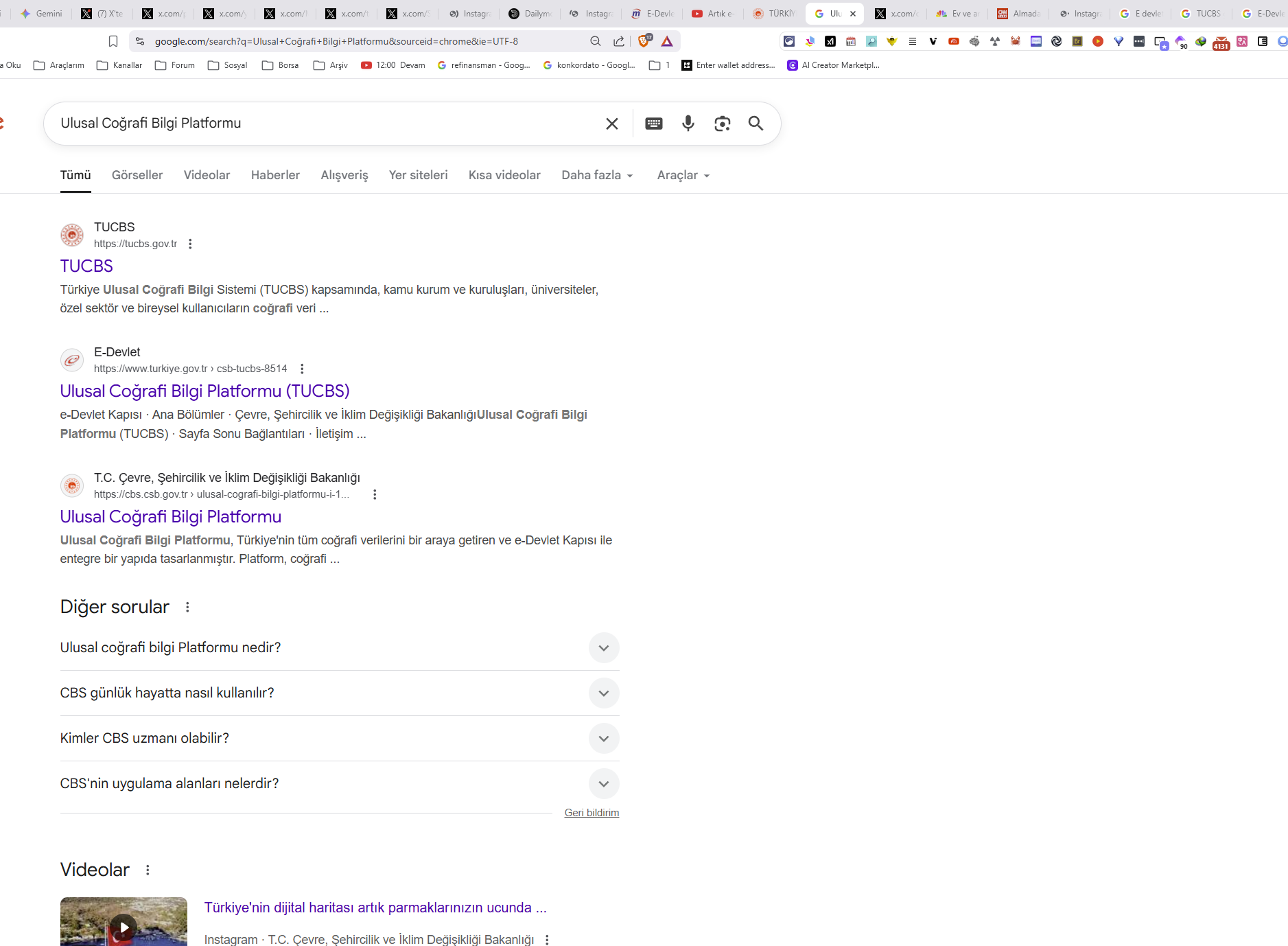1288x946 pixels.
Task: Open the yellow eagle extension icon
Action: coord(892,41)
